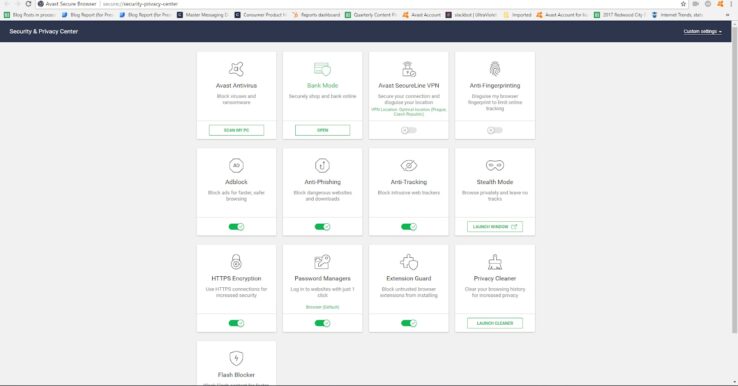Viewport: 738px width, 386px height.
Task: Click the round toolbar icon beside the Avast icon
Action: [x=708, y=4]
